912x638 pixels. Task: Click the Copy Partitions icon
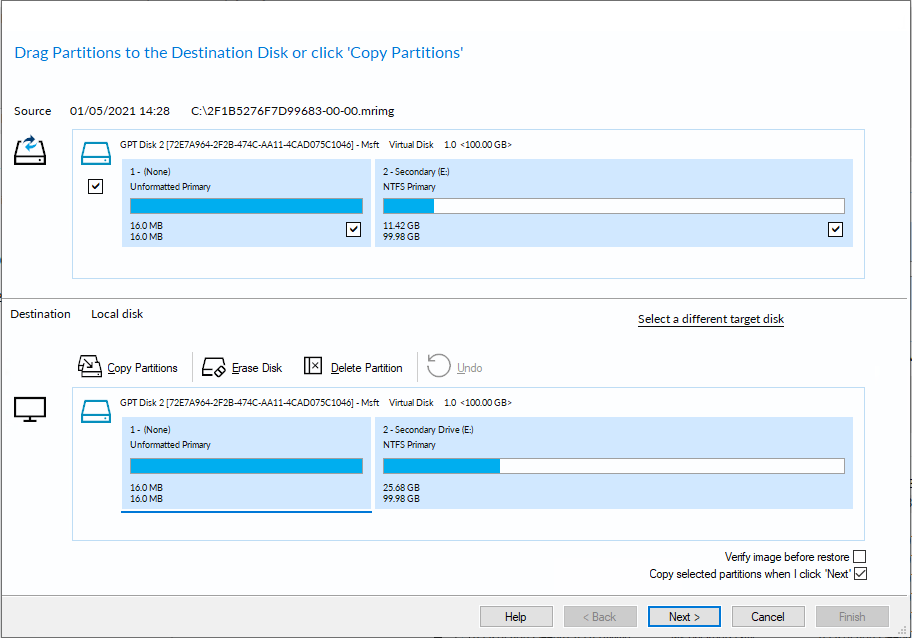pyautogui.click(x=90, y=367)
